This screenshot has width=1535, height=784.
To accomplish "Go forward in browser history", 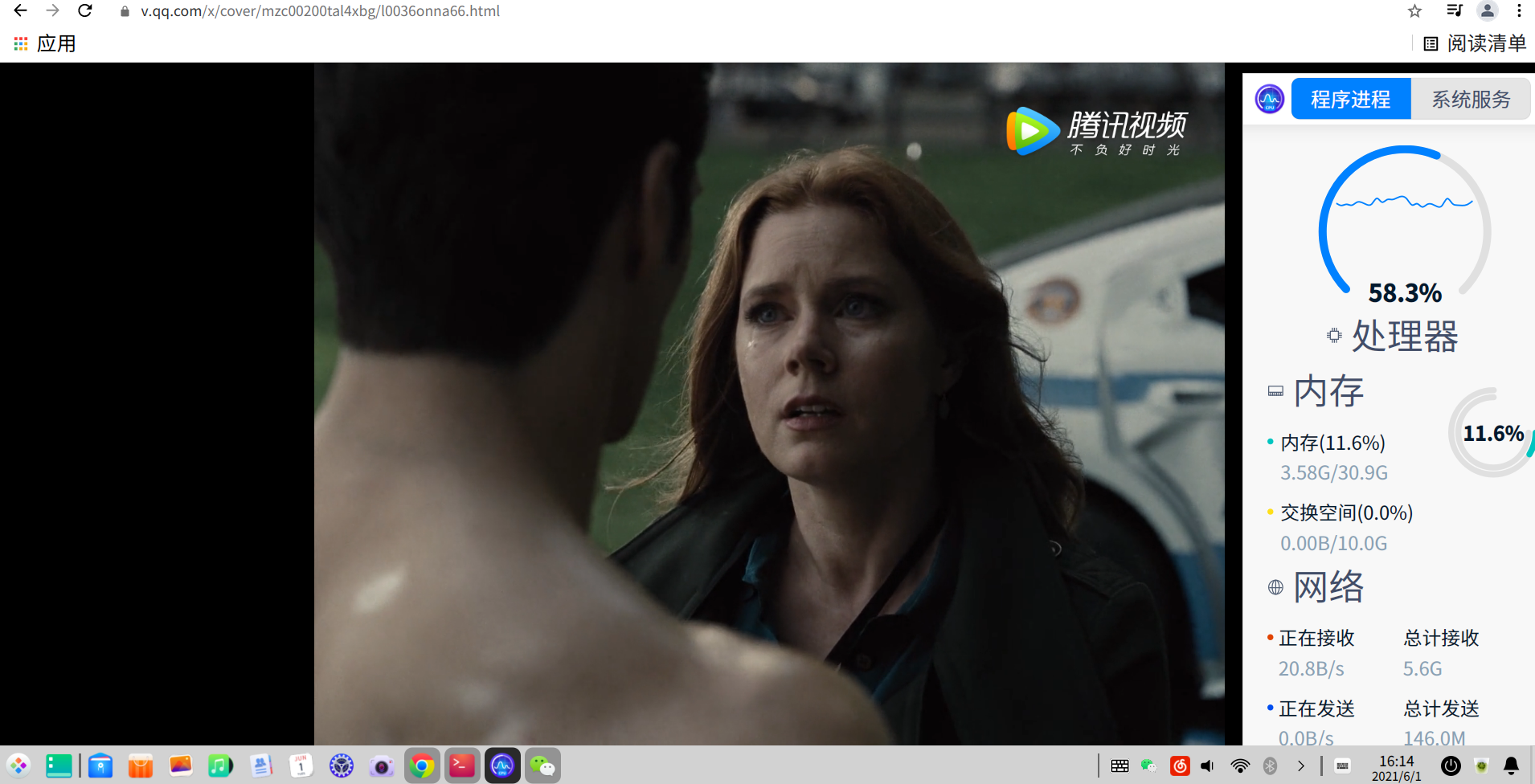I will point(53,11).
